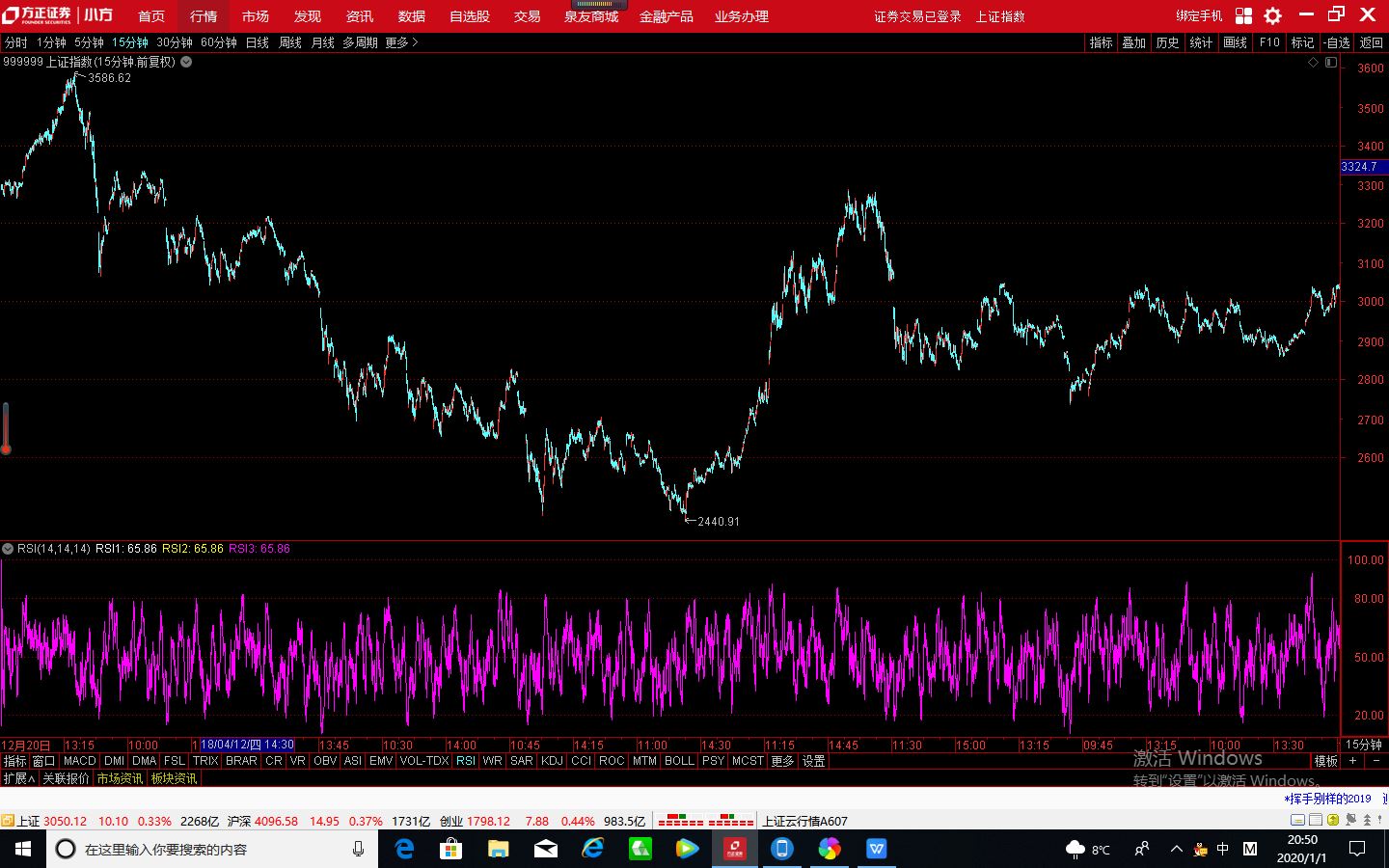Click the red signal bars in status bar
Screen dimensions: 1389x868
pyautogui.click(x=706, y=821)
